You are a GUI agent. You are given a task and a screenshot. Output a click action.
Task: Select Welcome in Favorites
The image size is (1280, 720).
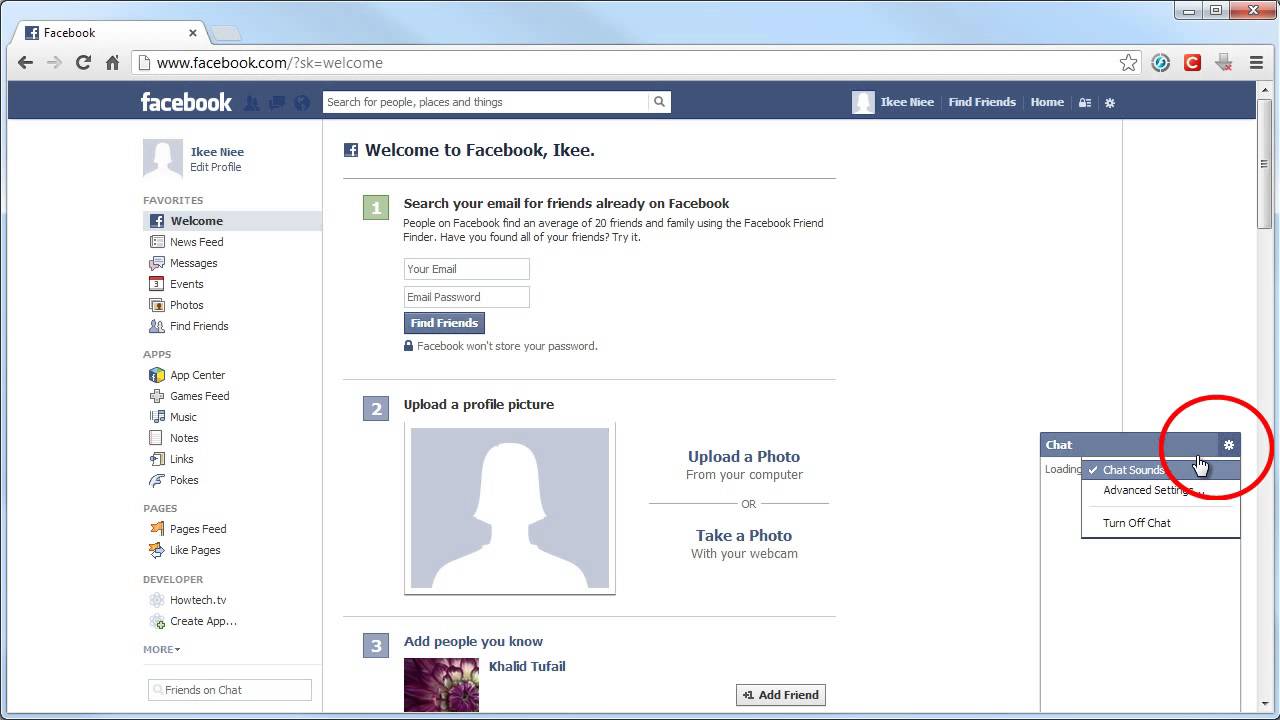(x=232, y=221)
